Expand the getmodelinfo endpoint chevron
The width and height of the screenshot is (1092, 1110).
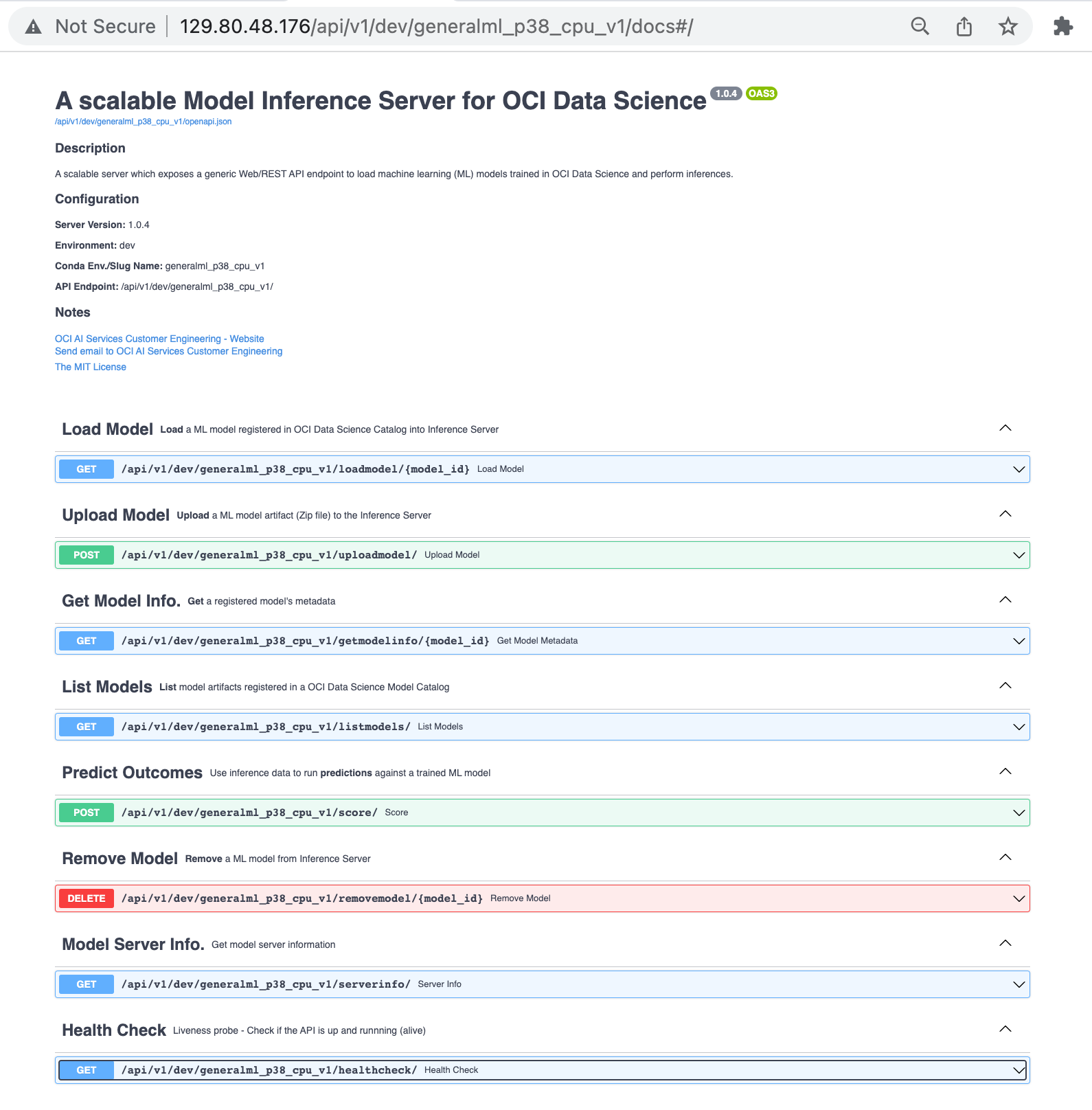(x=1019, y=641)
